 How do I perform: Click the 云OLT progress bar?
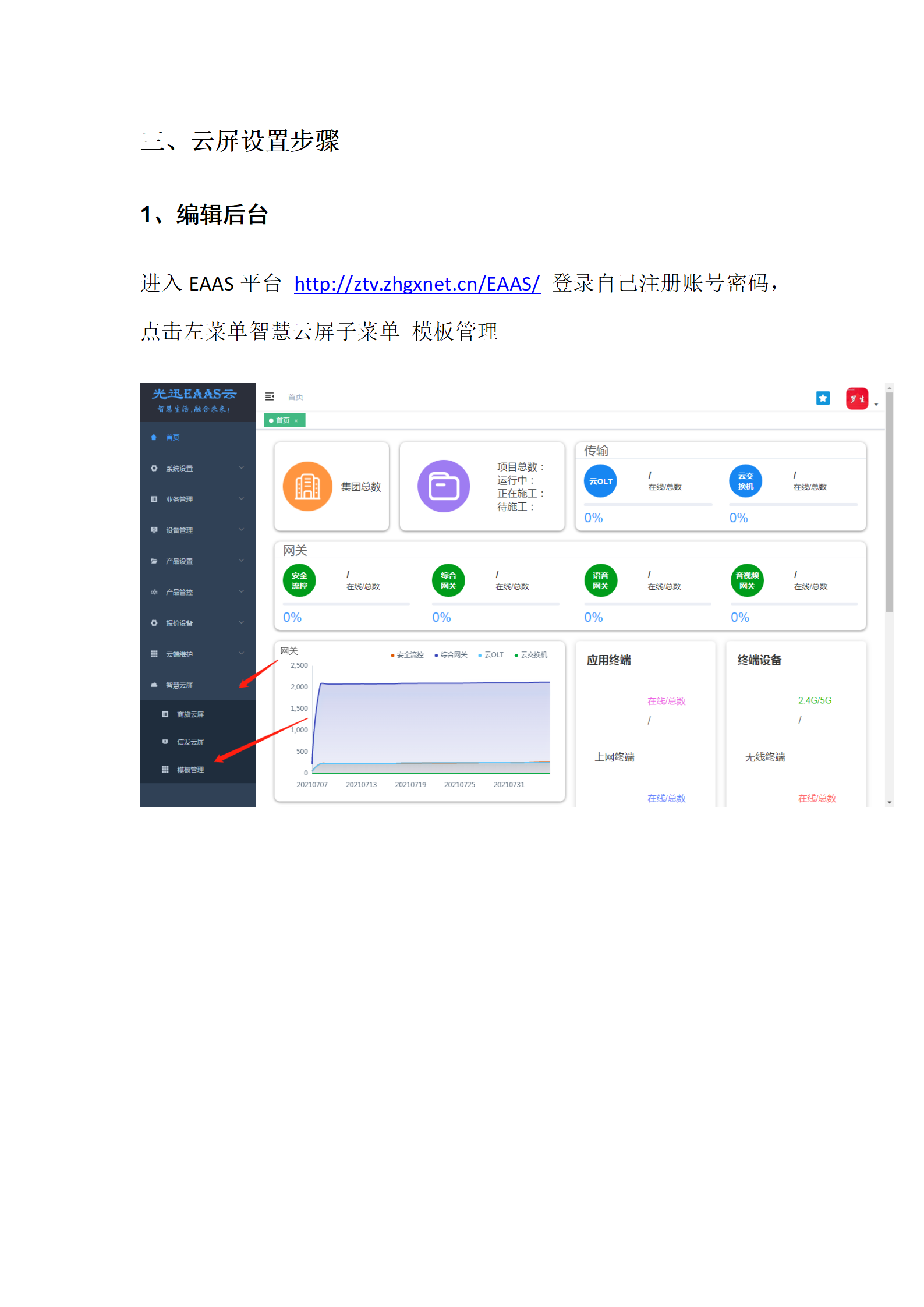(x=648, y=505)
